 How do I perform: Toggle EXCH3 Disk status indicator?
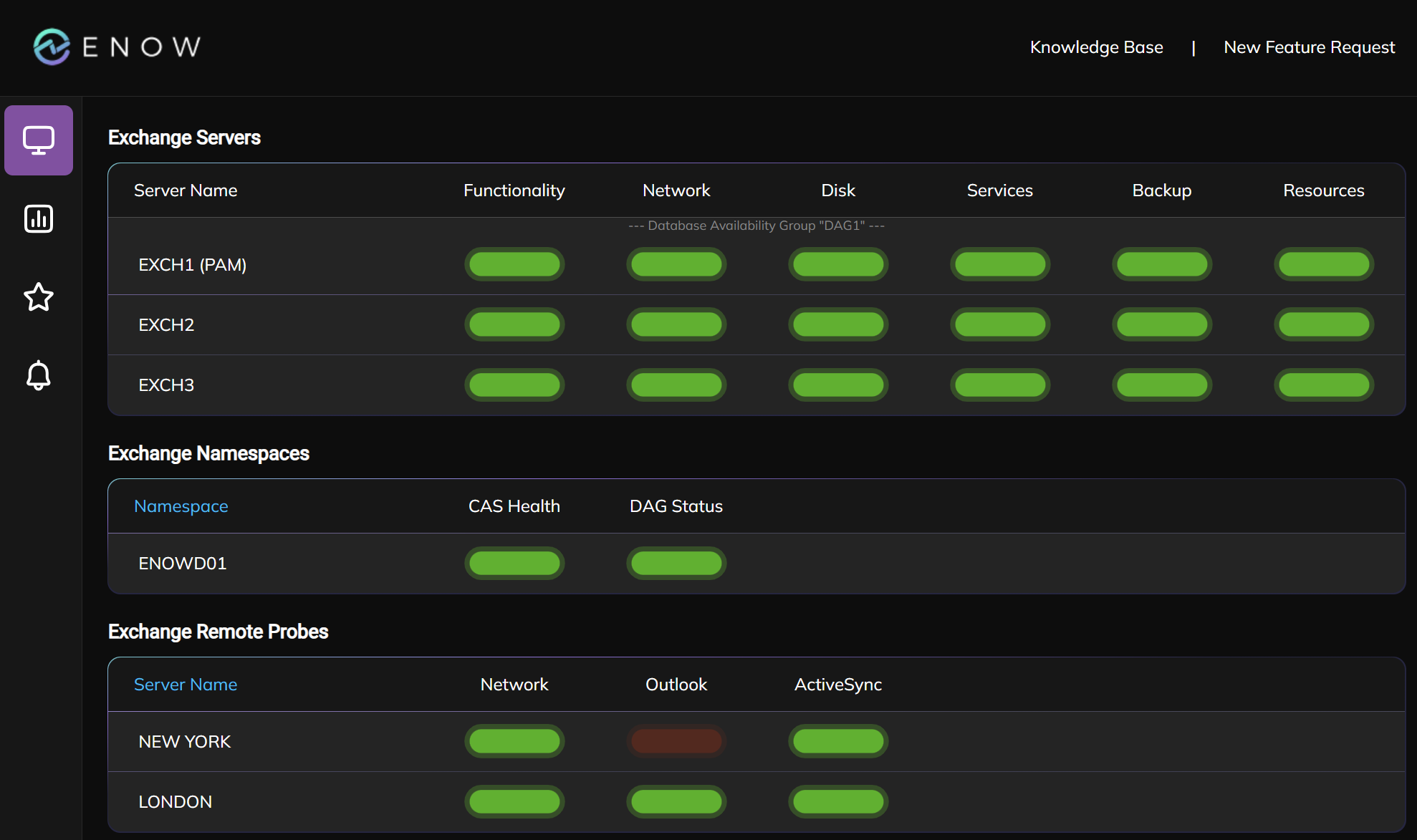[838, 385]
